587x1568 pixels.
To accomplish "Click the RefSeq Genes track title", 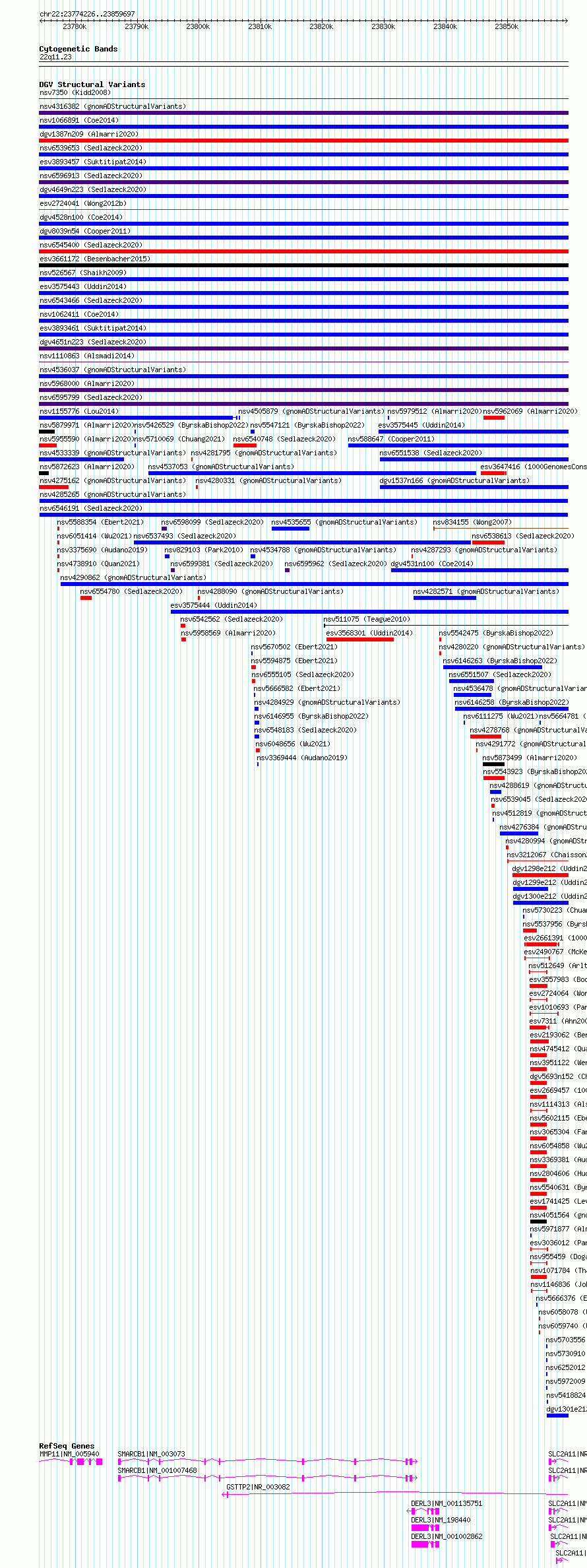I will click(67, 1446).
